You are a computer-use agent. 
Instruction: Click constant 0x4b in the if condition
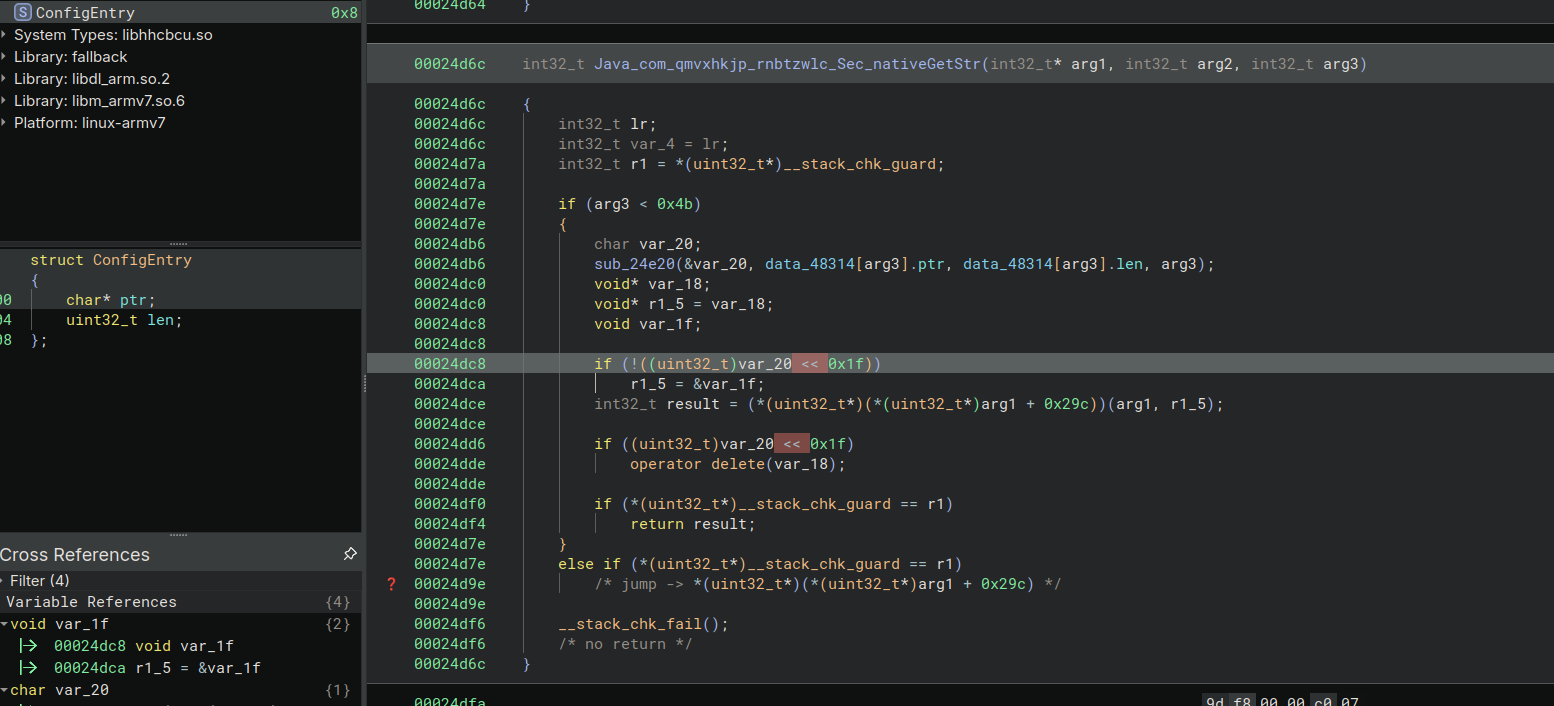click(x=674, y=204)
